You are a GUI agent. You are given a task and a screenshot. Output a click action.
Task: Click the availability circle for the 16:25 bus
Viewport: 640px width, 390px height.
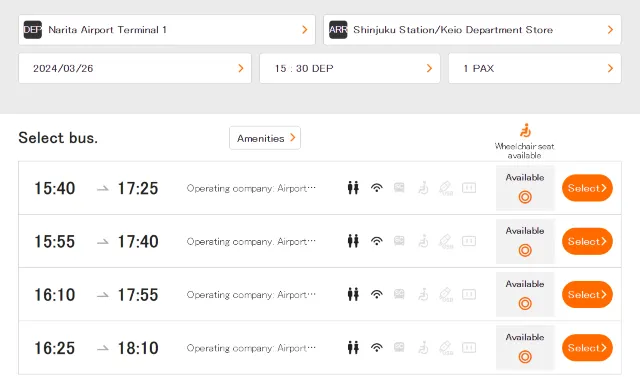(525, 357)
